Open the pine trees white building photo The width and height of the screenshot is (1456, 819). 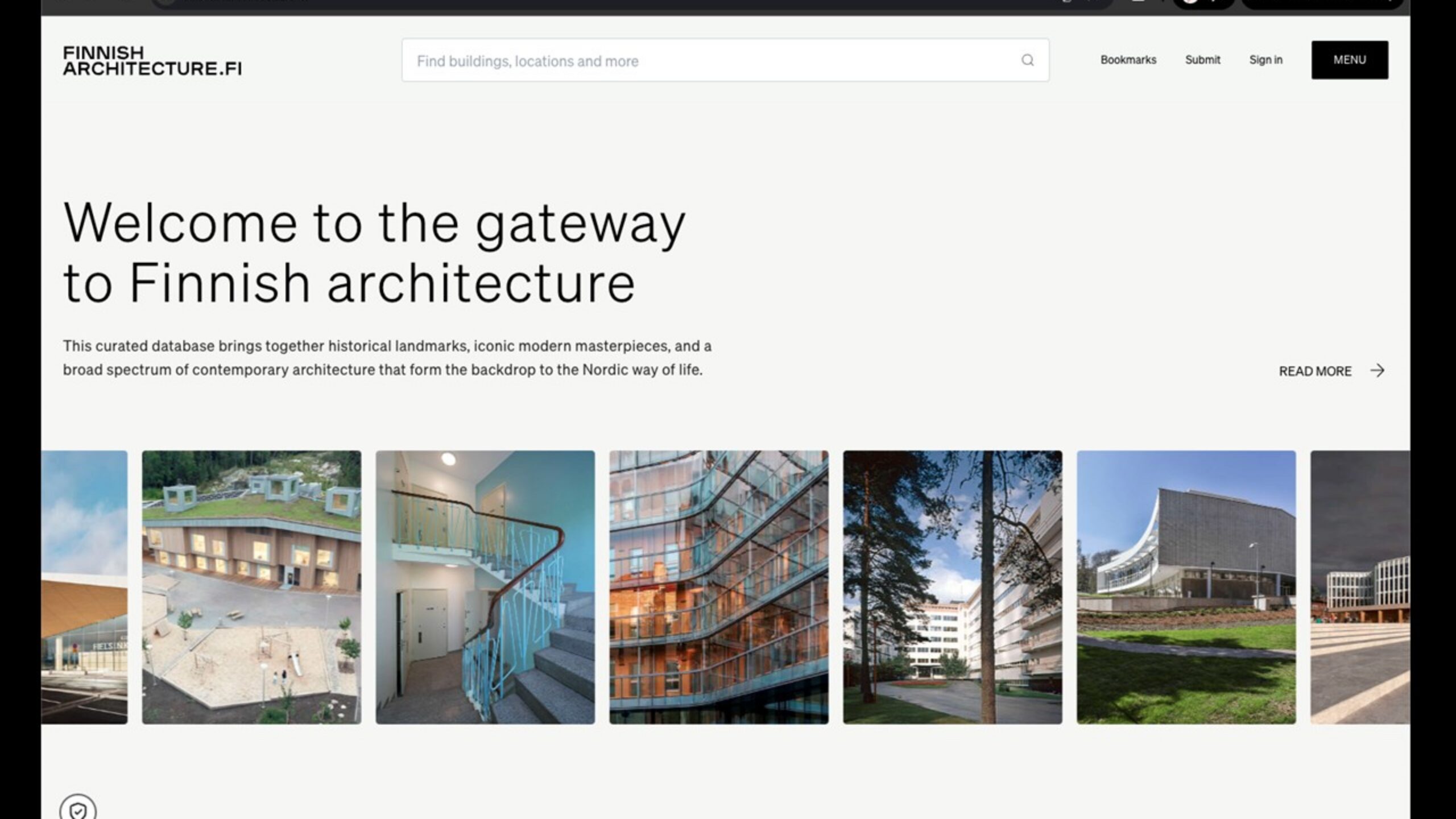[952, 587]
